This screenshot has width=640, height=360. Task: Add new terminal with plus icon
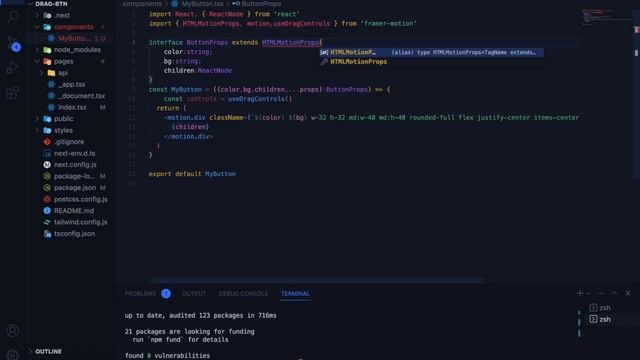(580, 293)
